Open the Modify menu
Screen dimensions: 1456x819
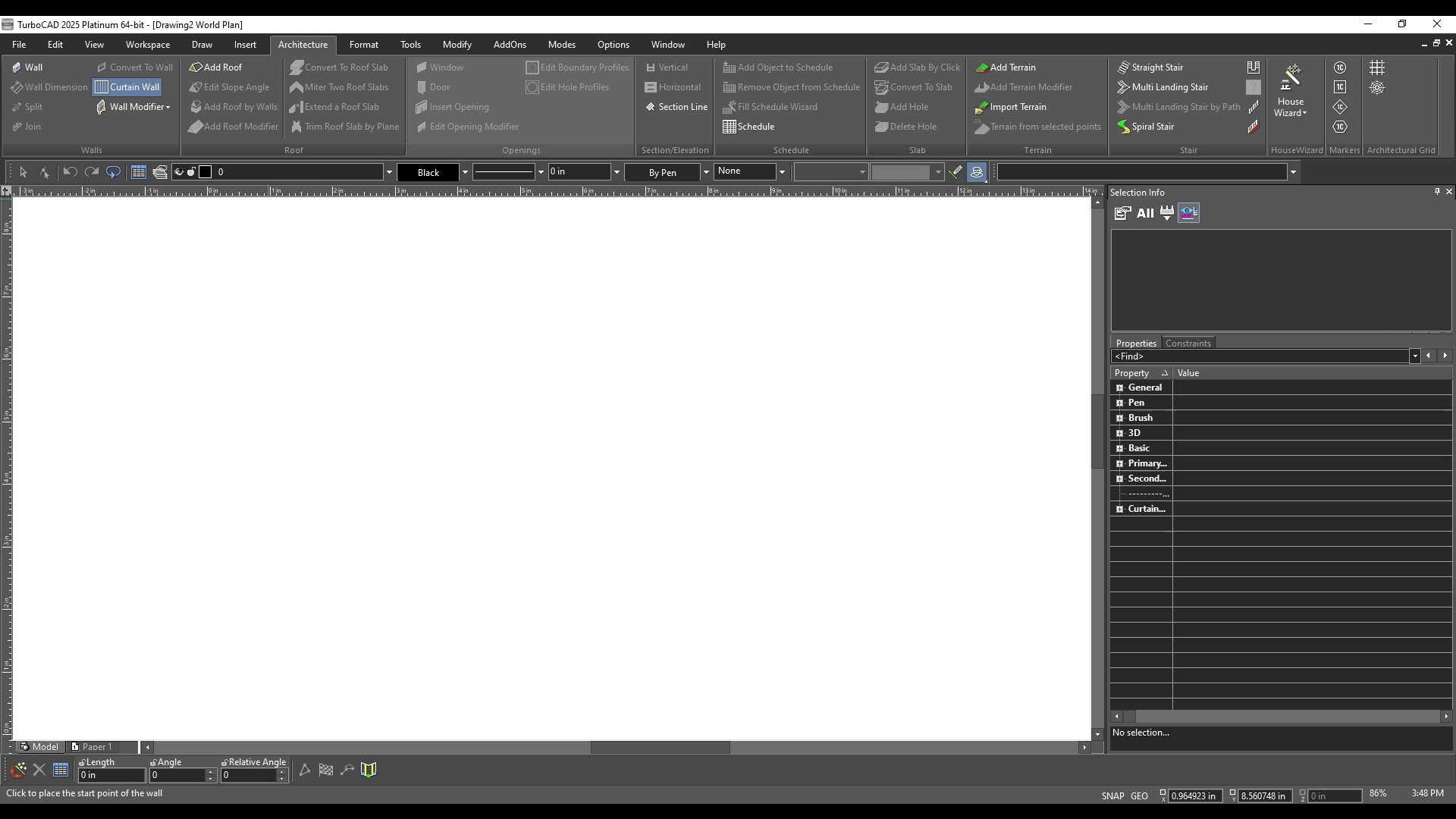pyautogui.click(x=457, y=45)
